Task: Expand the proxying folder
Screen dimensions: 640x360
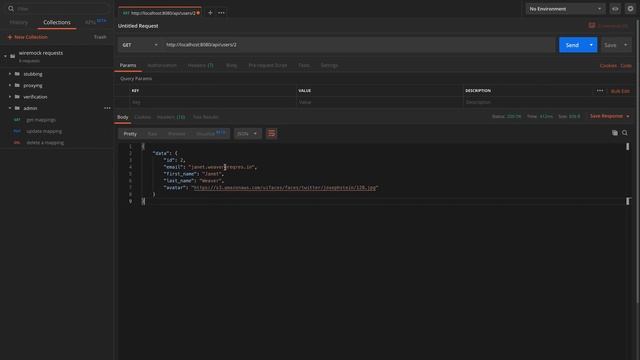Action: pyautogui.click(x=10, y=85)
